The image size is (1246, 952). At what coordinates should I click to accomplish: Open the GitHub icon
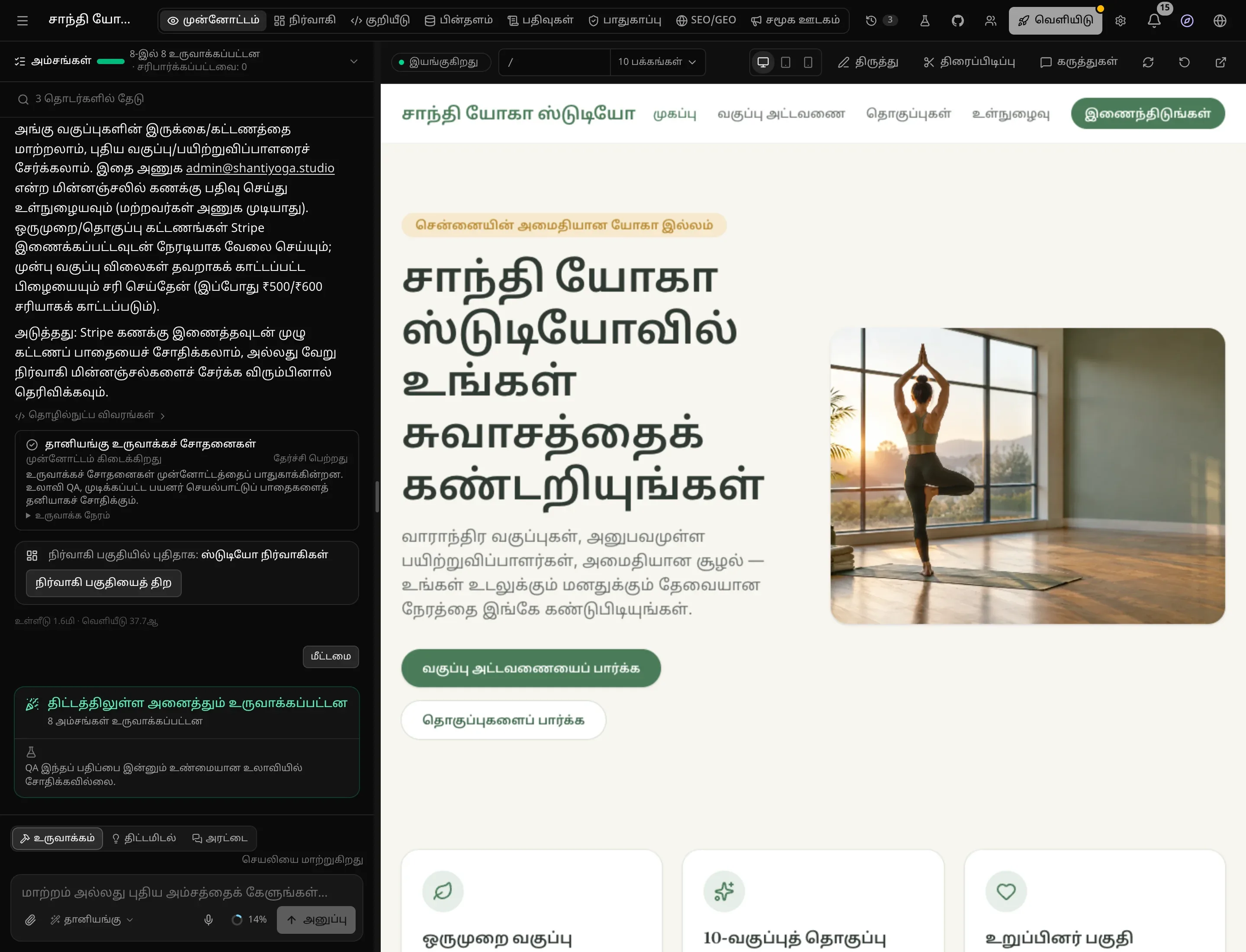click(x=957, y=21)
